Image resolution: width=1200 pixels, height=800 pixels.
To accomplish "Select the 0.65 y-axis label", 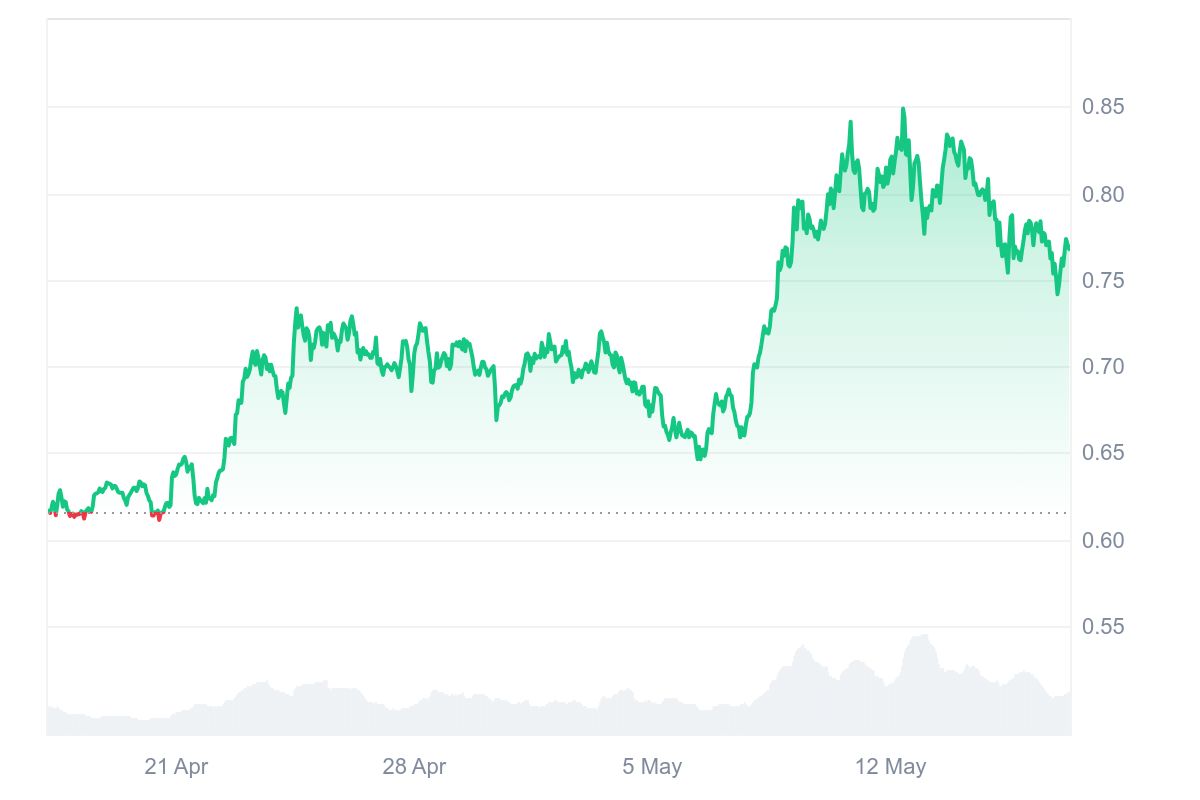I will [1103, 453].
